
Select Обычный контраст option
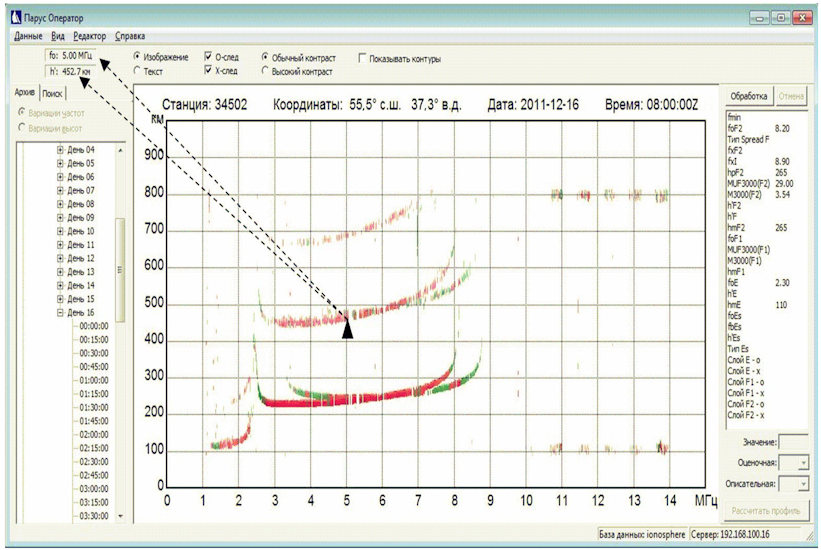[265, 57]
